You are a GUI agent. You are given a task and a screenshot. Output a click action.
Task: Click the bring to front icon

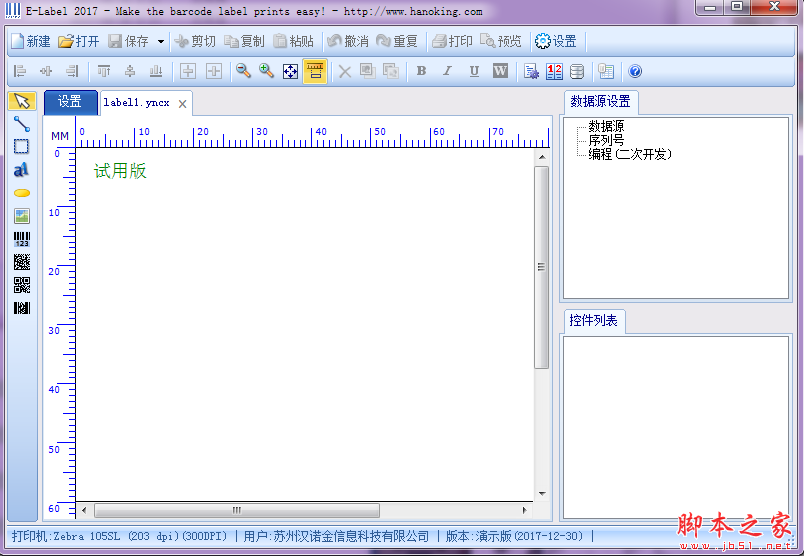coord(368,71)
